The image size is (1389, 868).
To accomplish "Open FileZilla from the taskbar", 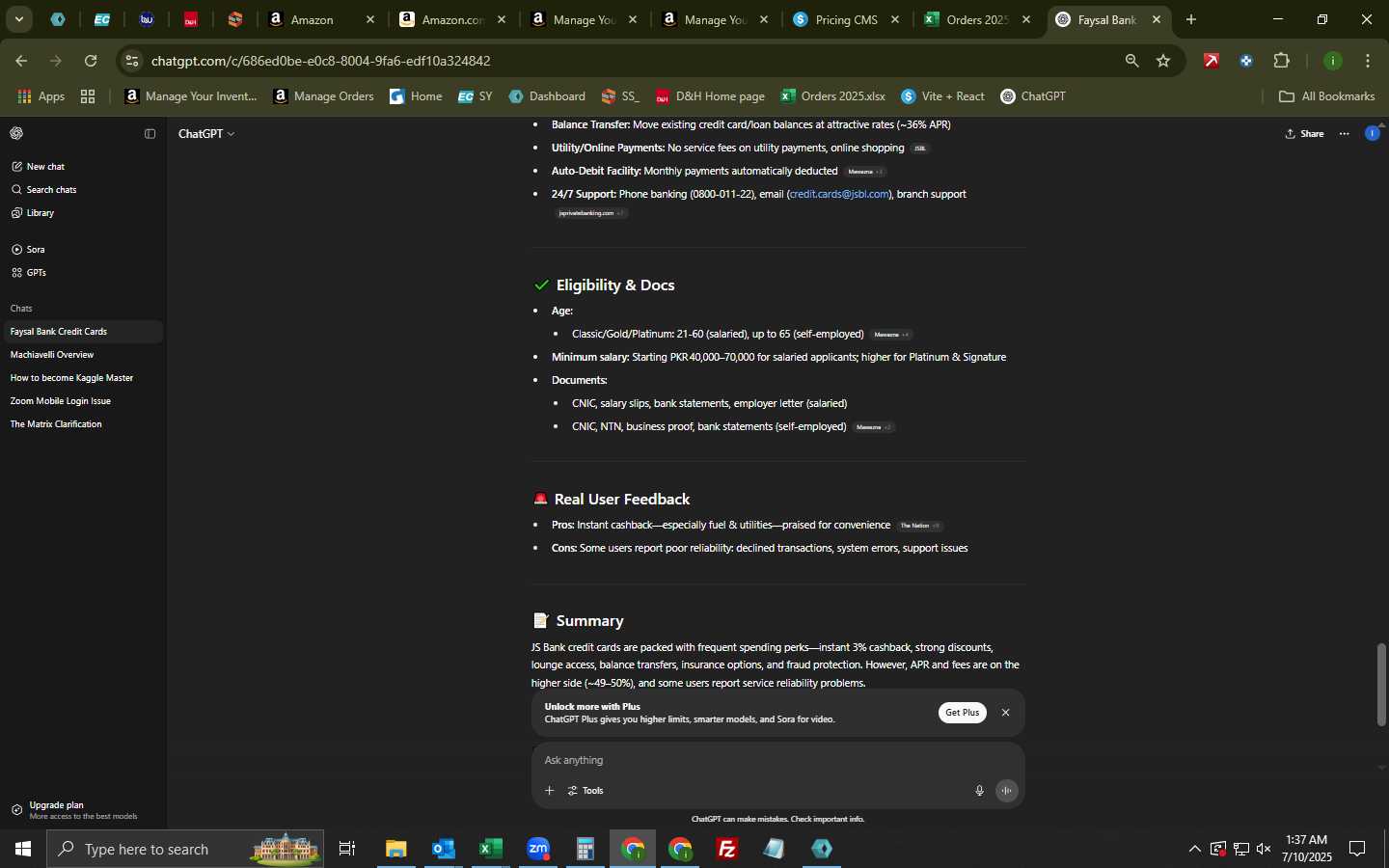I will (727, 849).
